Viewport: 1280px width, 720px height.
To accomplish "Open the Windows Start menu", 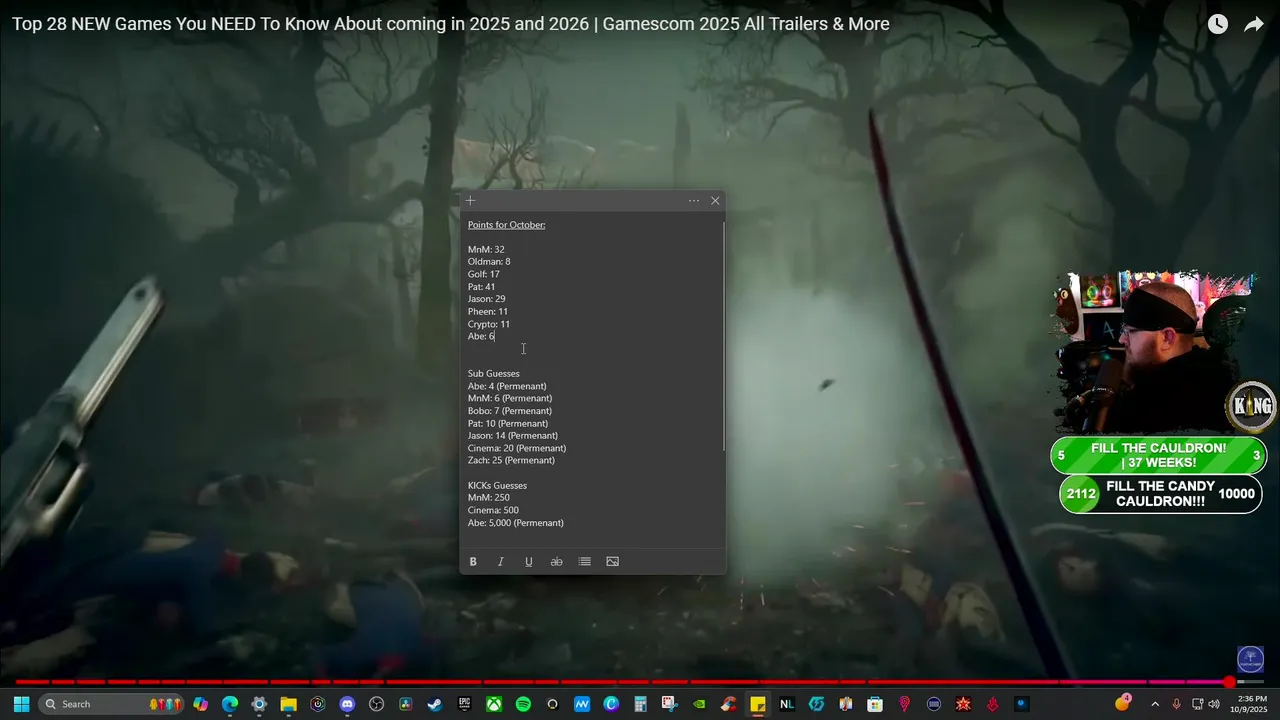I will pos(21,704).
